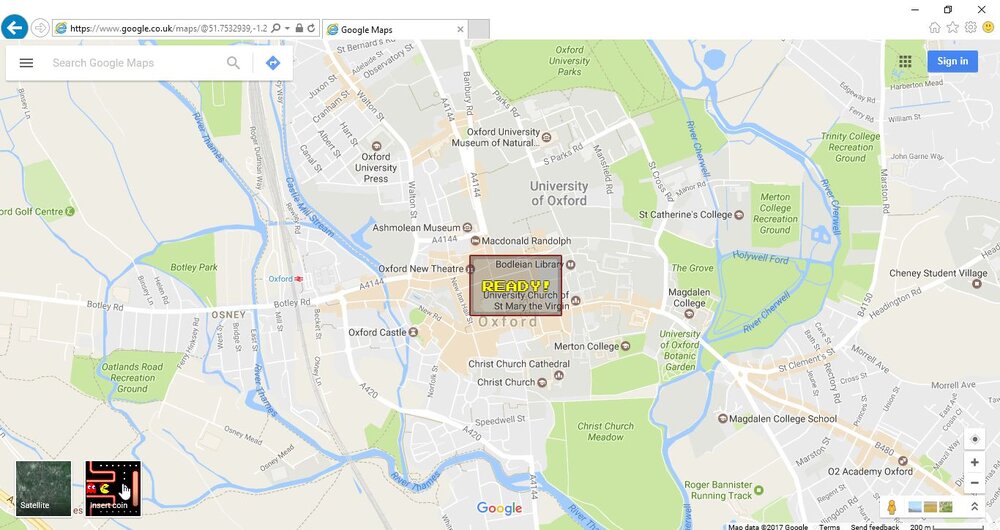Screen dimensions: 1000x530
Task: Click the browser forward arrow
Action: (x=40, y=28)
